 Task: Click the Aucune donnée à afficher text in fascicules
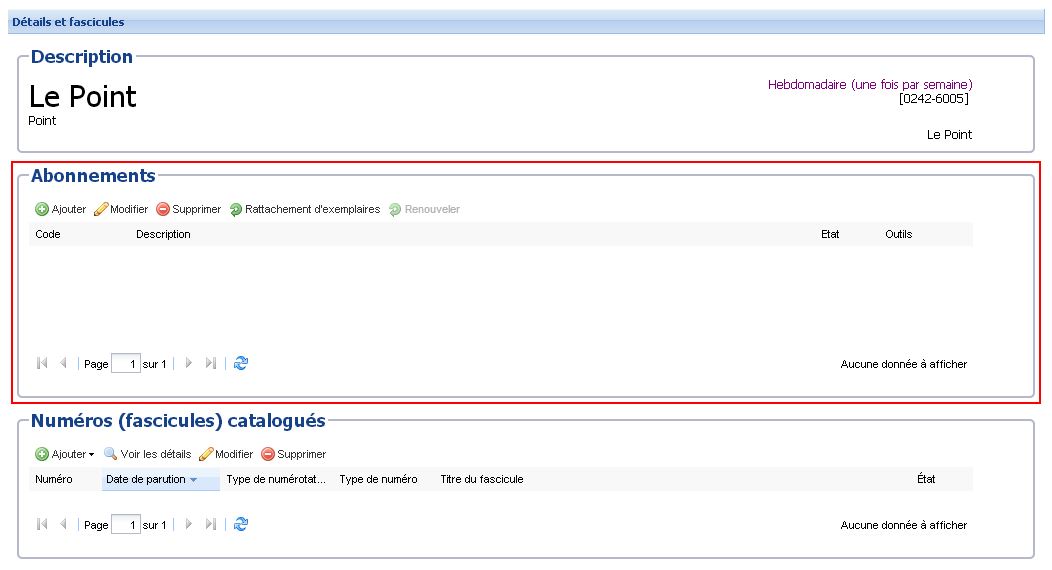coord(904,525)
